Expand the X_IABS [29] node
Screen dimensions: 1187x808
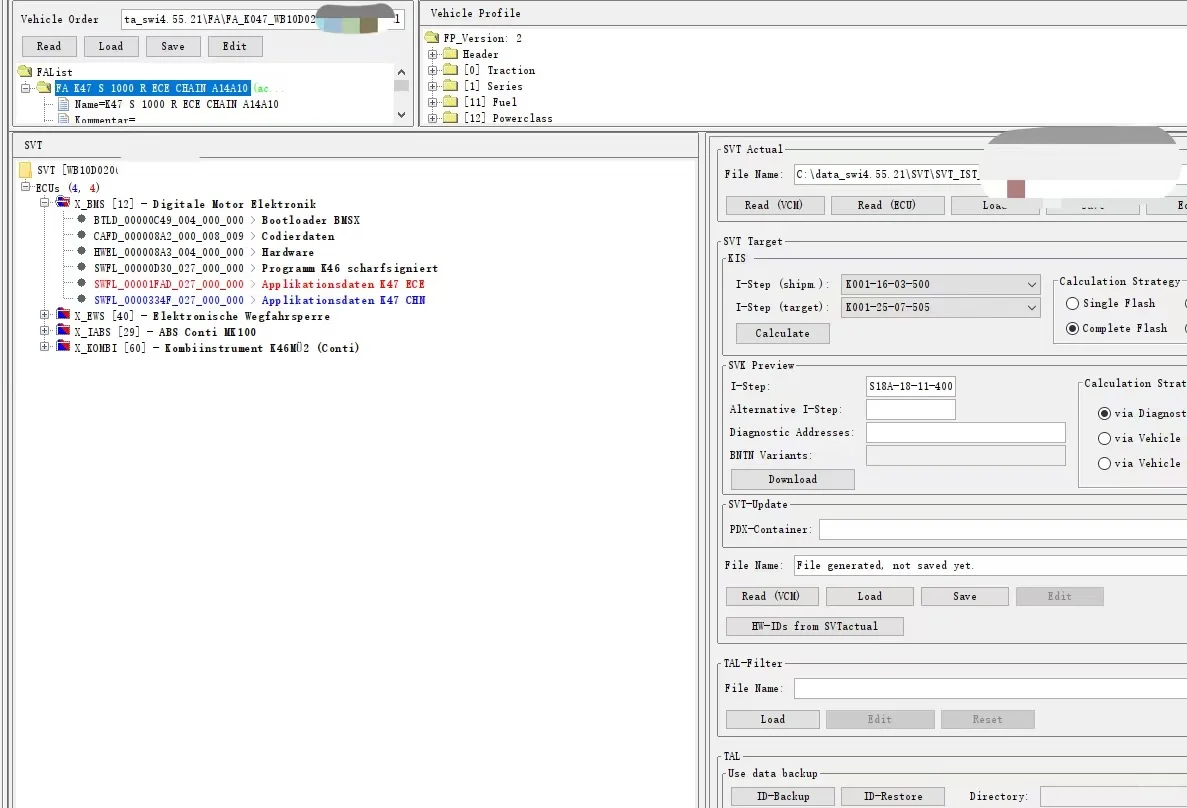[45, 331]
